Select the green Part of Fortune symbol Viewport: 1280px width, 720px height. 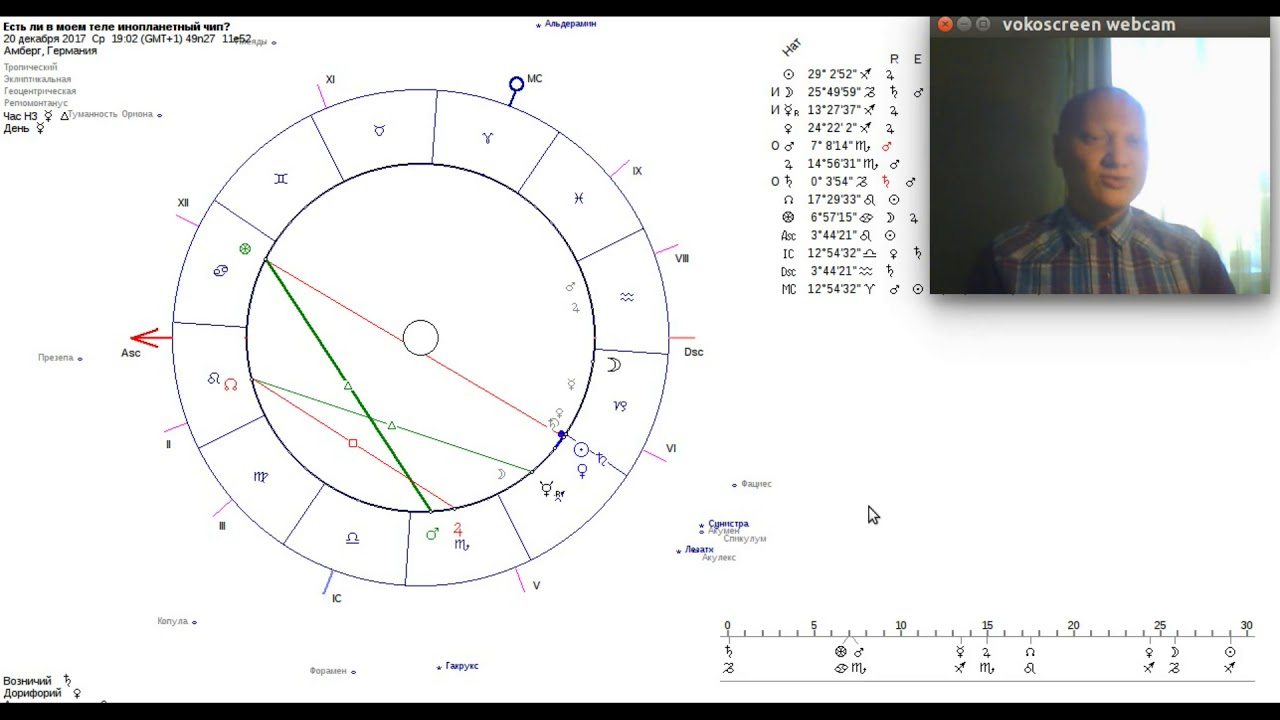pos(245,249)
